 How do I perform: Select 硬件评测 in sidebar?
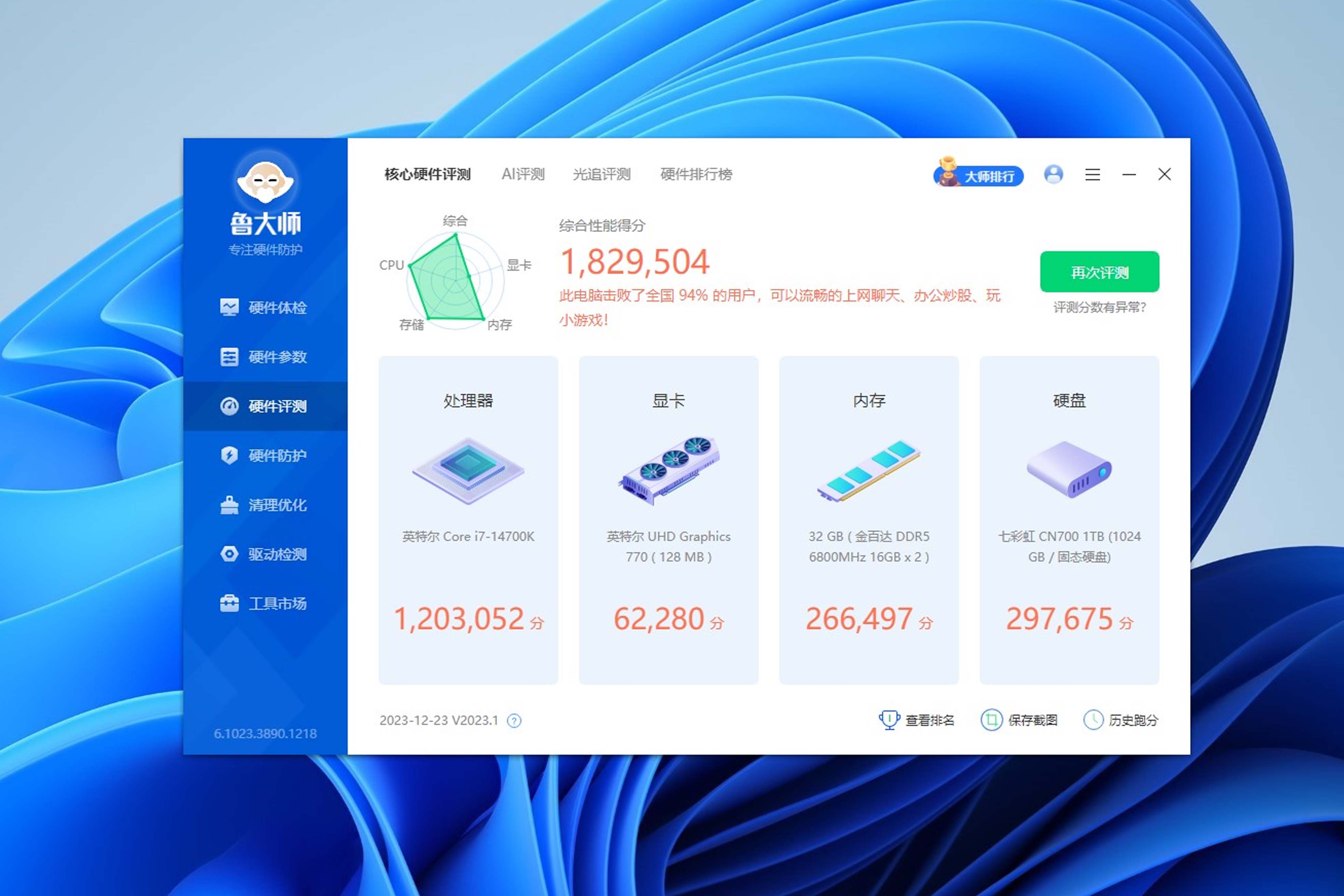(265, 406)
